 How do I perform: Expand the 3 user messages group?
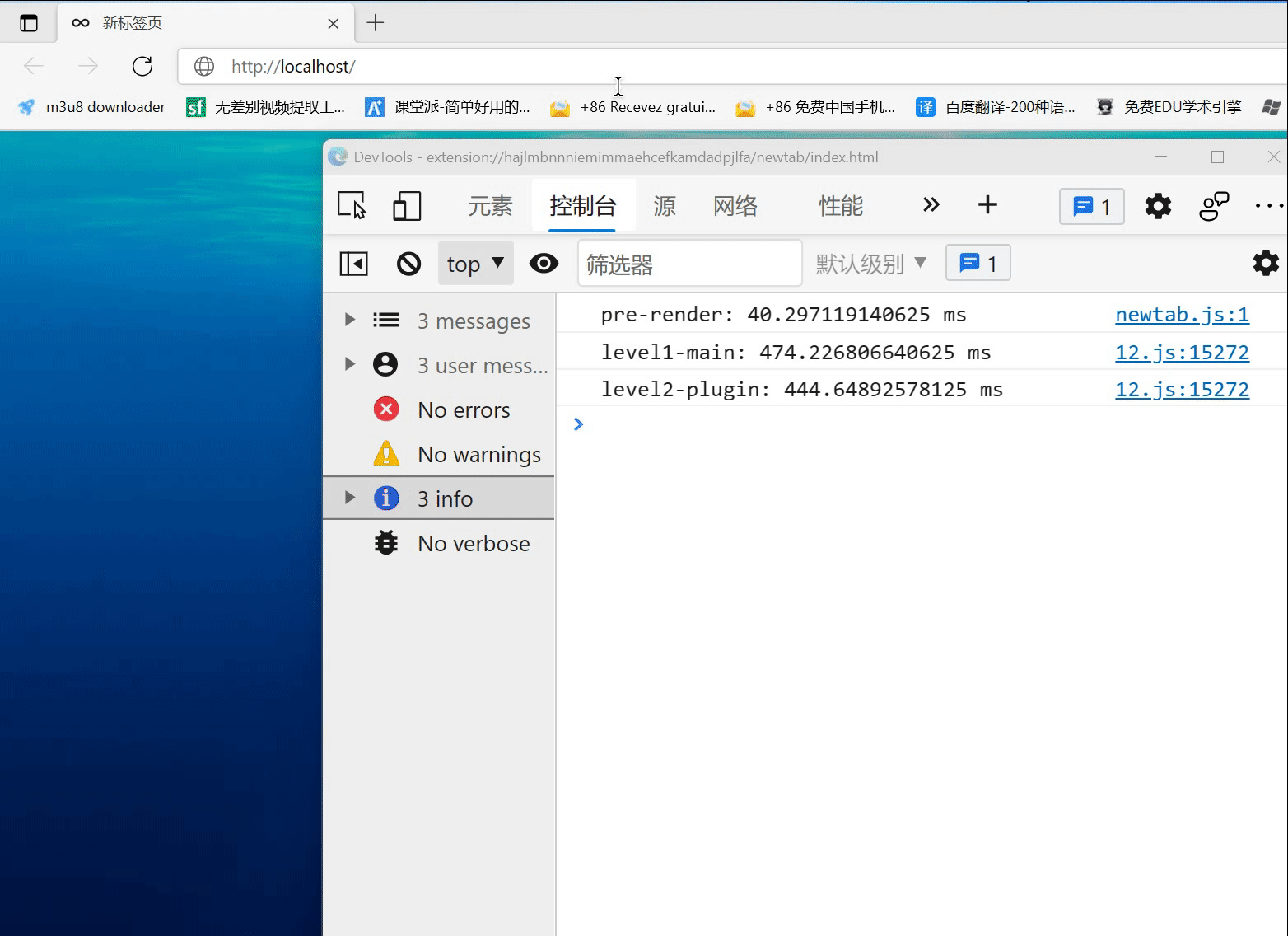pyautogui.click(x=350, y=364)
